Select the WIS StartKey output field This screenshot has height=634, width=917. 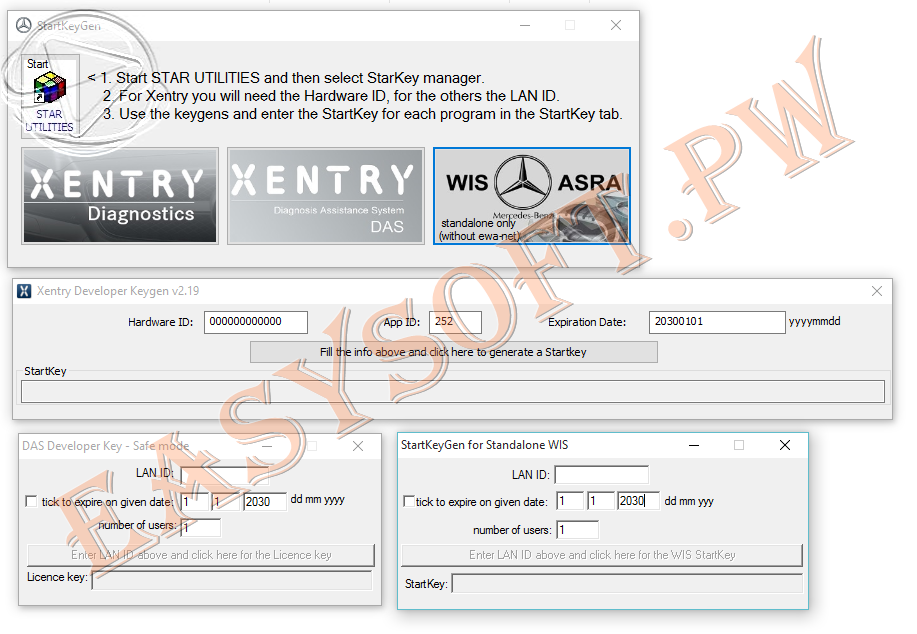627,583
